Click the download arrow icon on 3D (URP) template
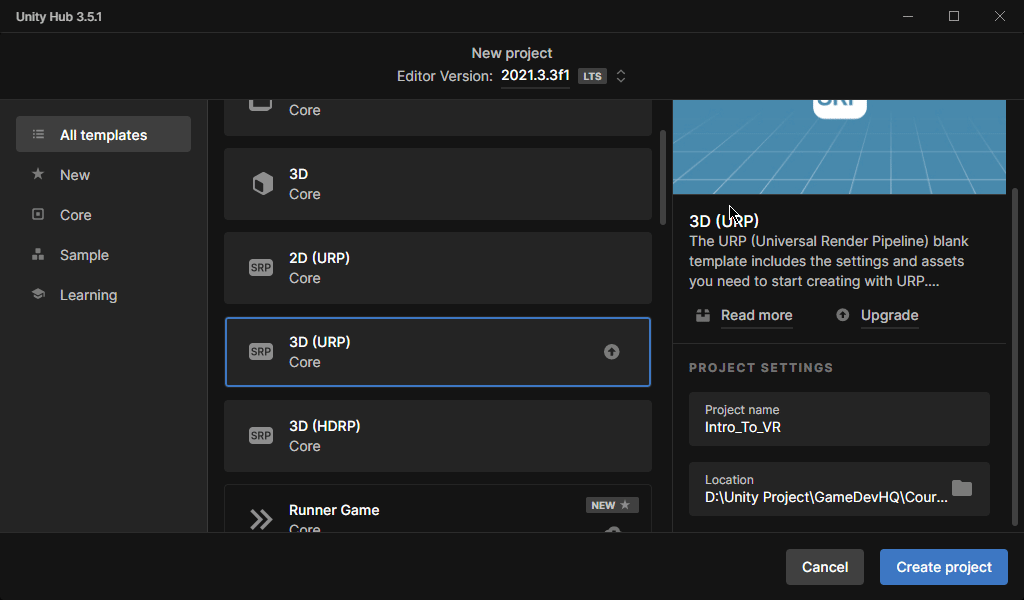The image size is (1024, 600). point(611,351)
